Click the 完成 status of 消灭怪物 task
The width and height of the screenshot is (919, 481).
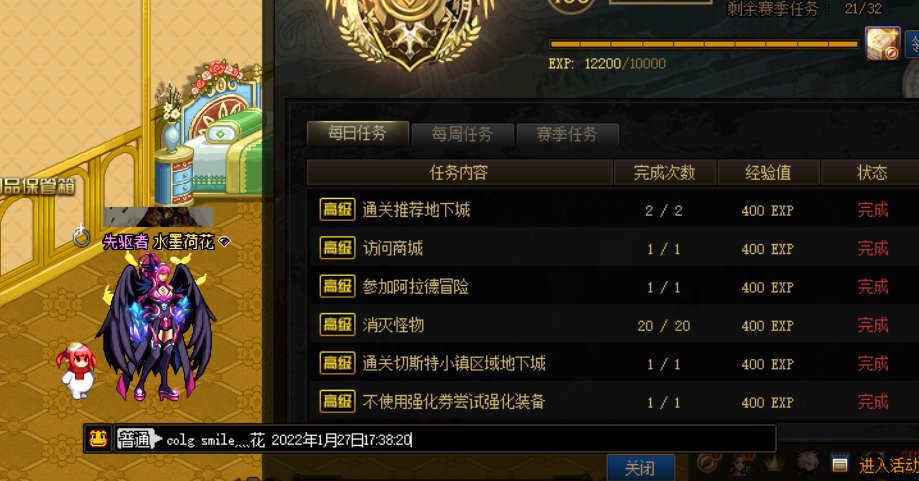[873, 325]
